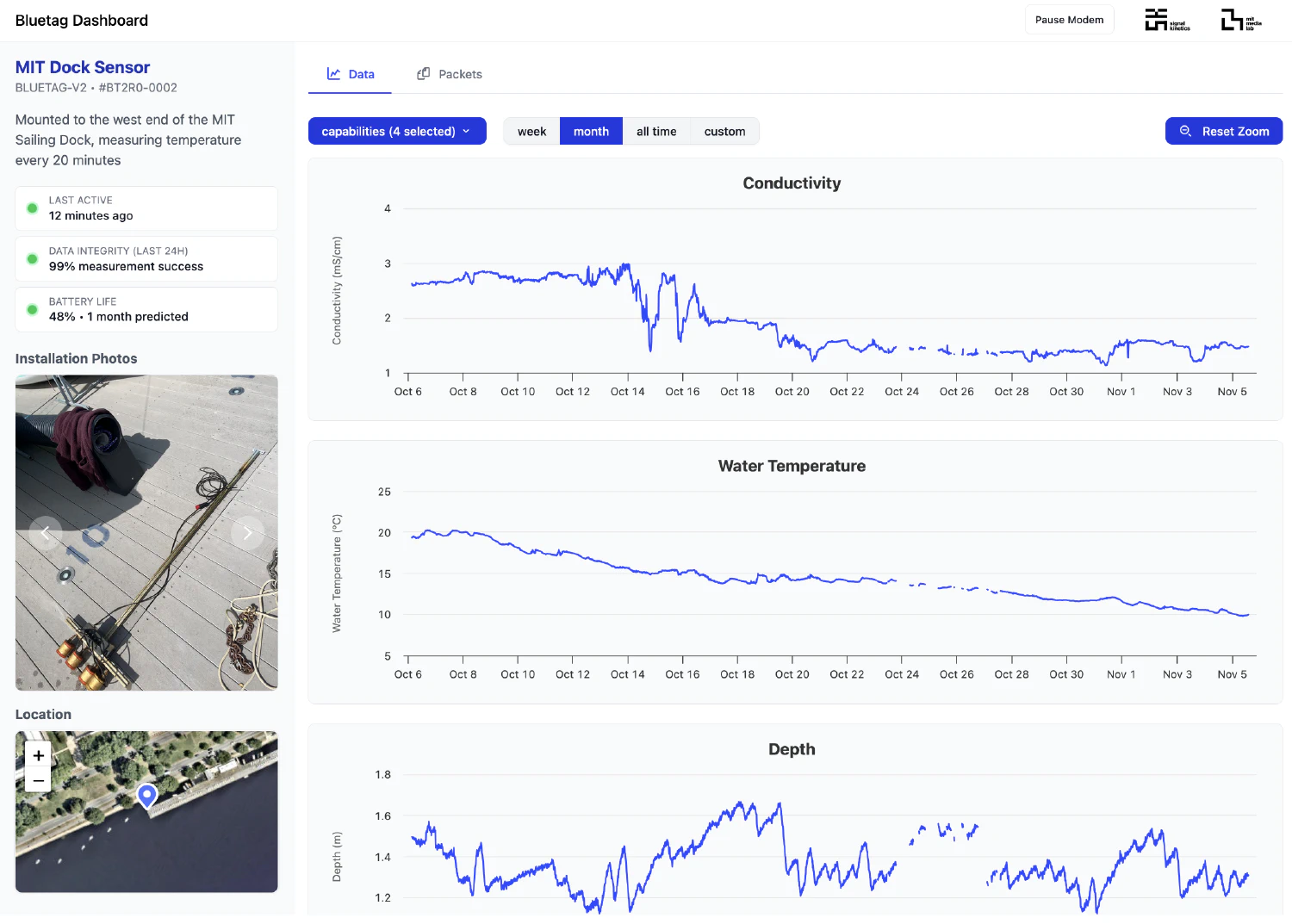Click the Battery Life status dot

coord(32,309)
